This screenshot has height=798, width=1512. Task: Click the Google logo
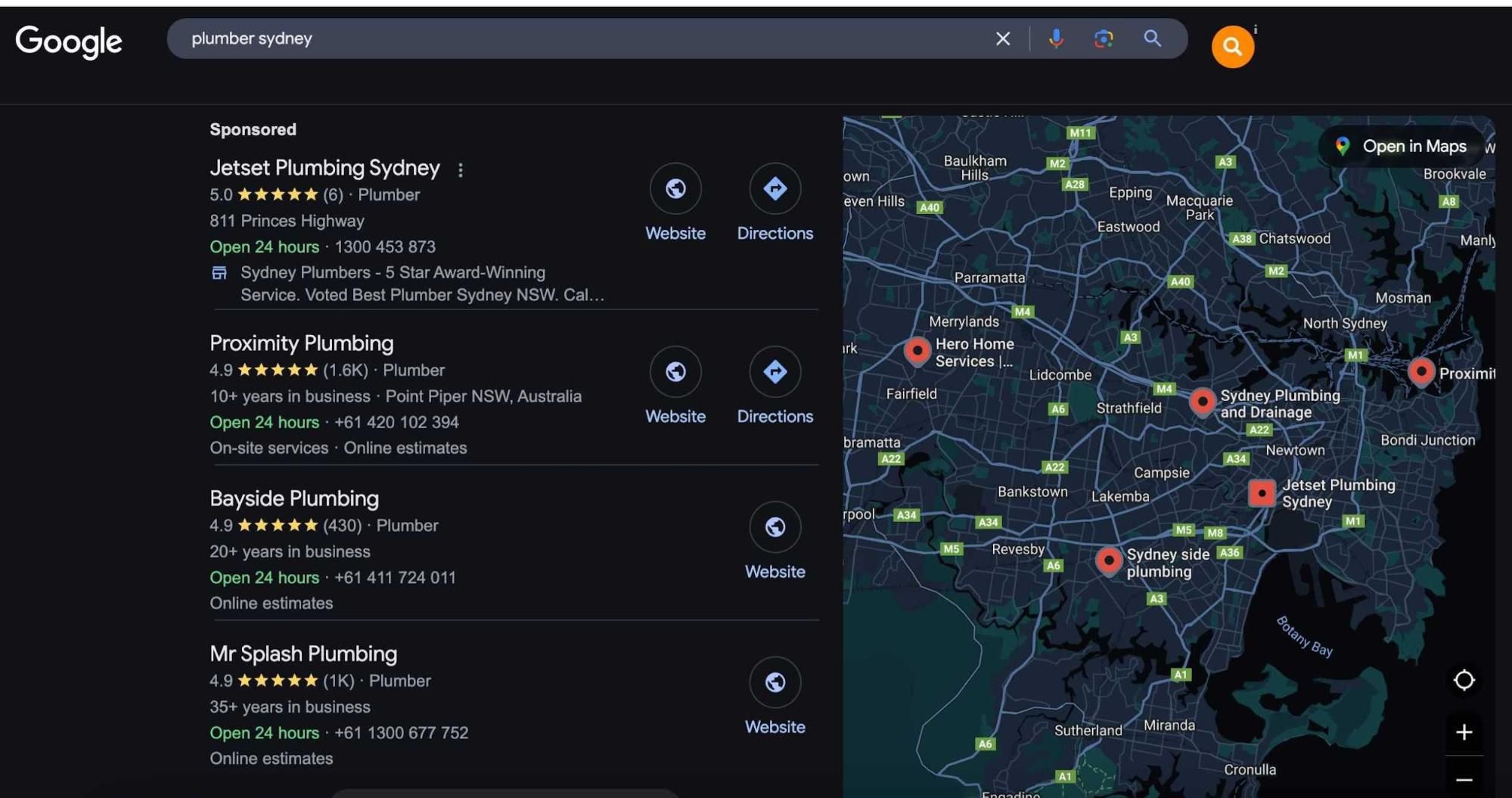click(x=68, y=41)
